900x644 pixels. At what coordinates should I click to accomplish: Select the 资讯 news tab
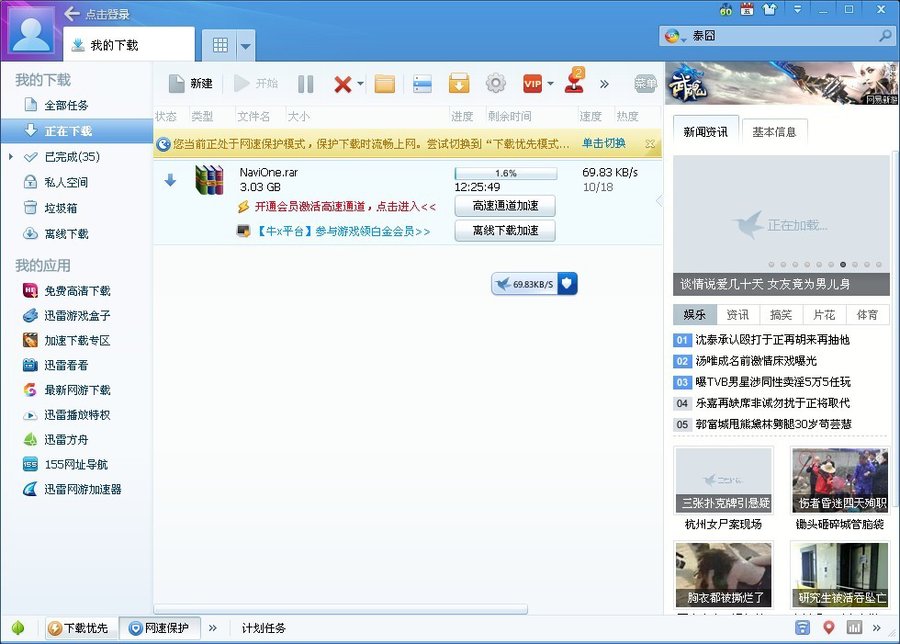coord(738,315)
